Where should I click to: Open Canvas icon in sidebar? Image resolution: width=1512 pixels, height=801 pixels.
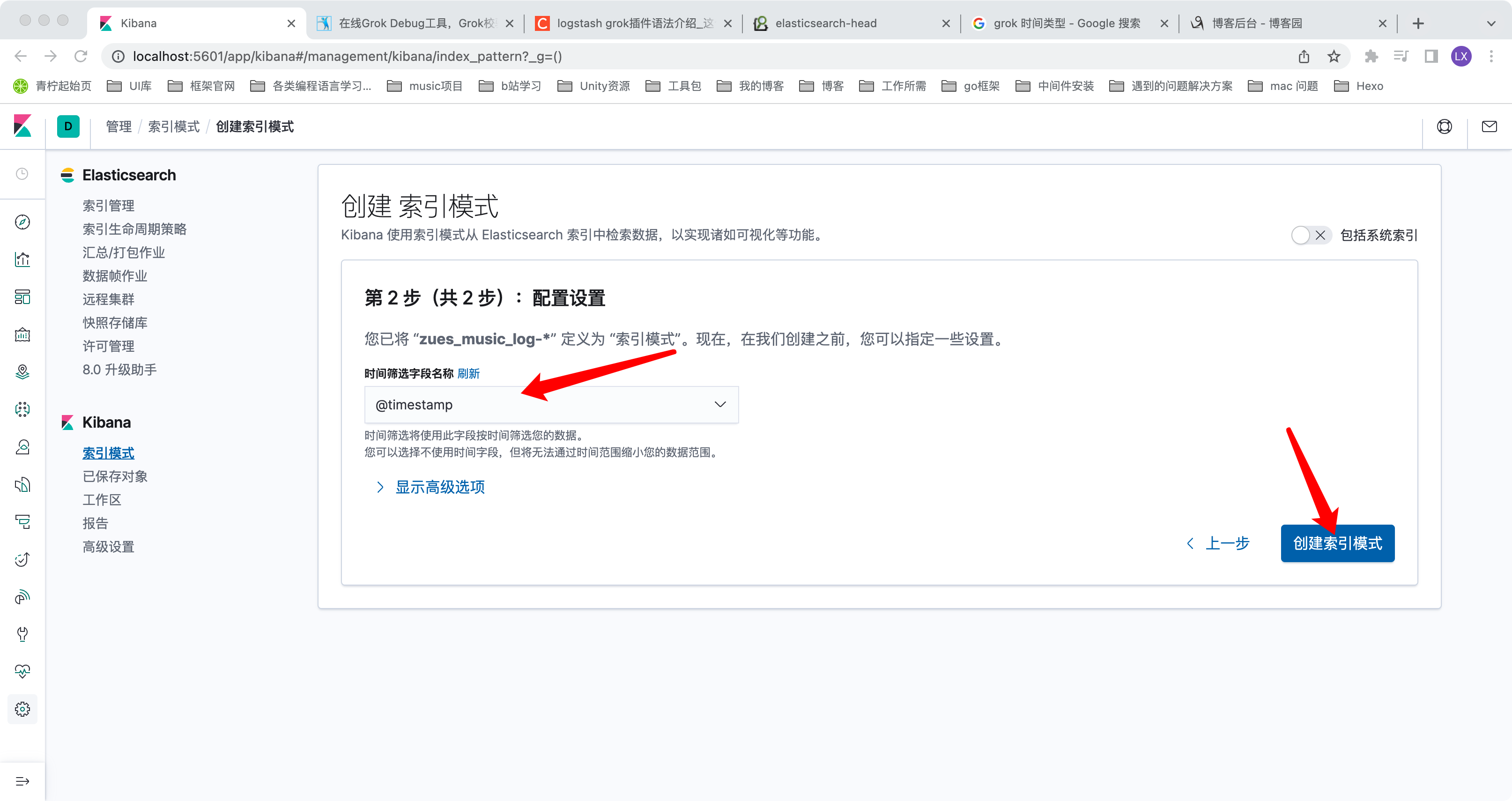22,334
